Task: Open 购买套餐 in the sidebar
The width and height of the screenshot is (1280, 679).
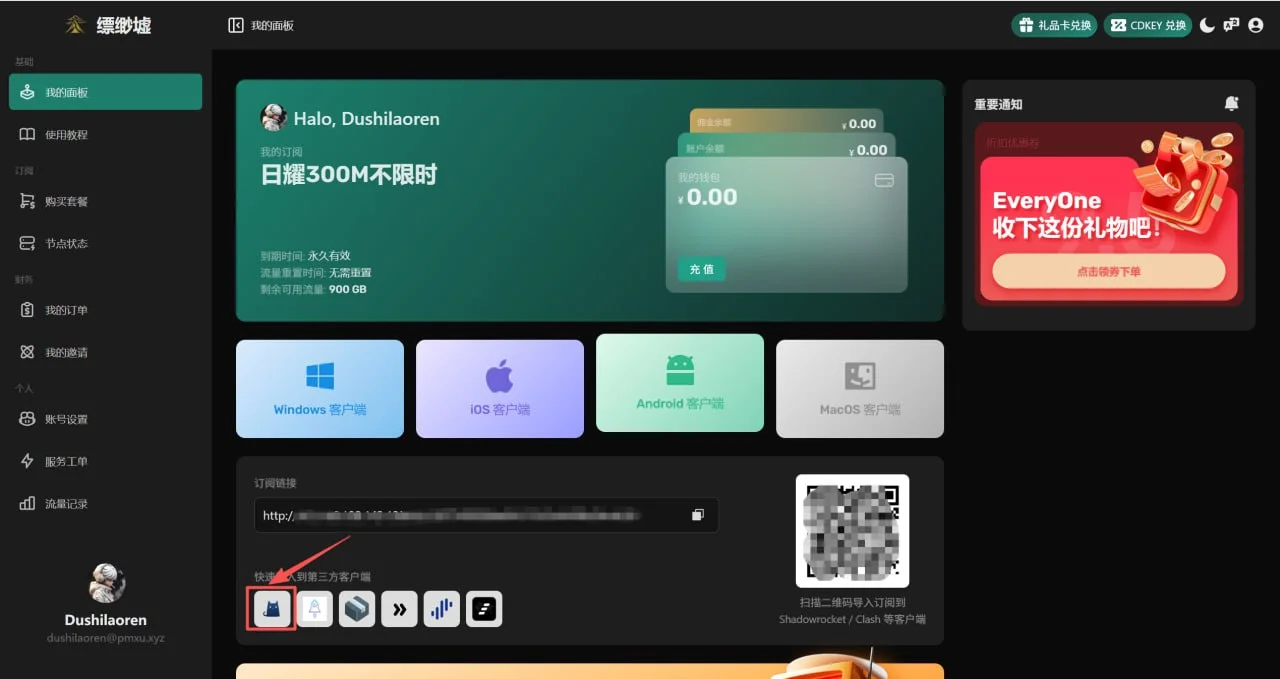Action: point(66,201)
